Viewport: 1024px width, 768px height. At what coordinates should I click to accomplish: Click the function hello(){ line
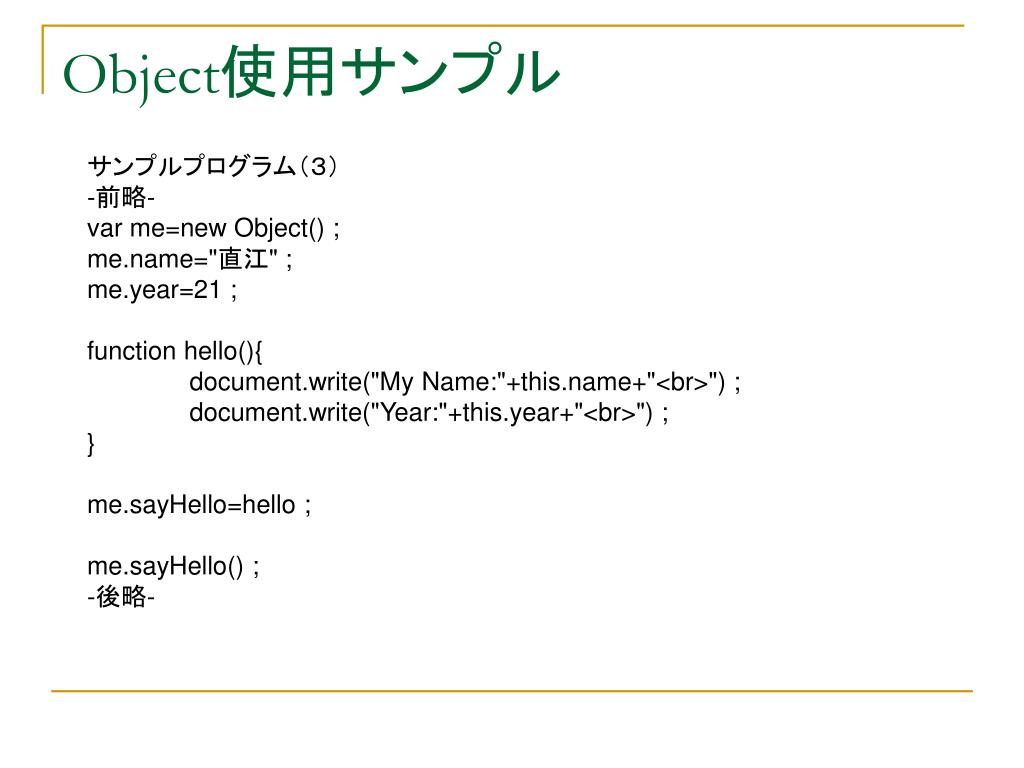[x=174, y=351]
